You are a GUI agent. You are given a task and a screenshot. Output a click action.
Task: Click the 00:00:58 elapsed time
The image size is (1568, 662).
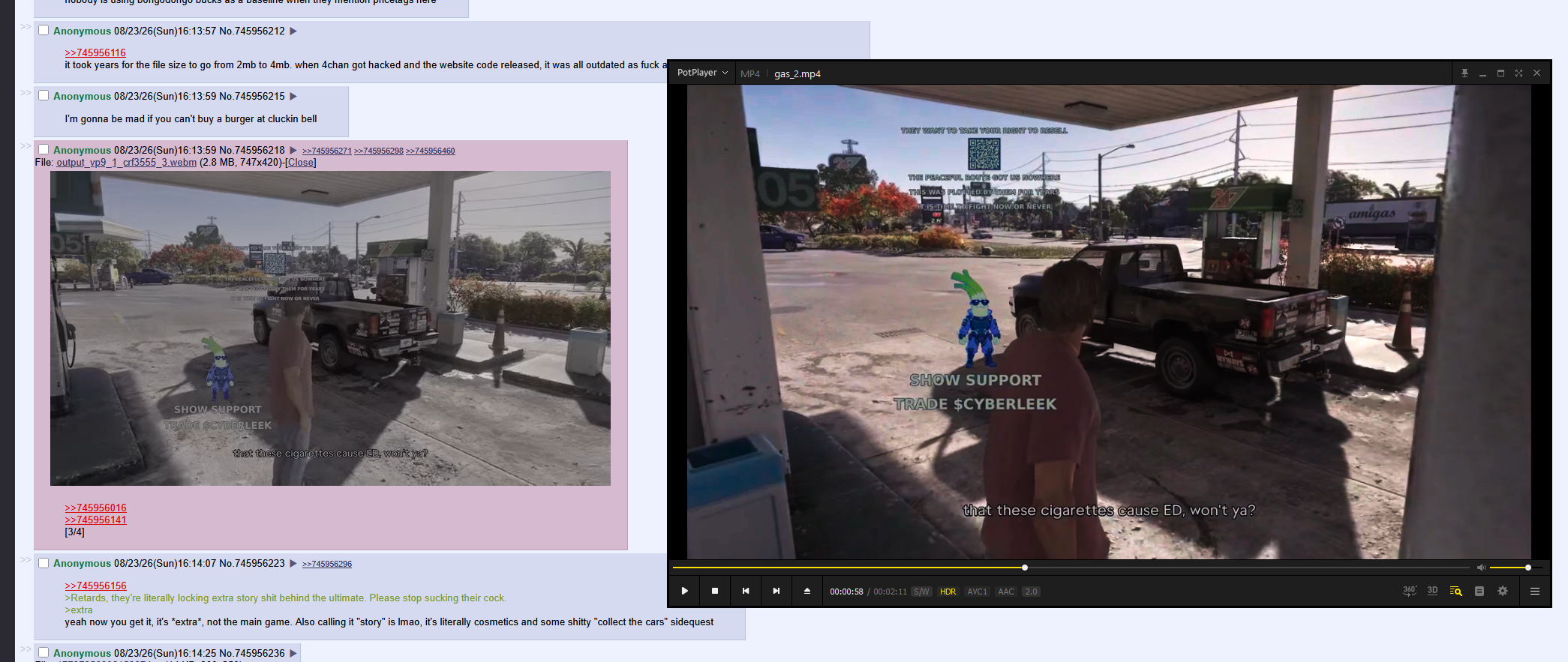coord(846,592)
